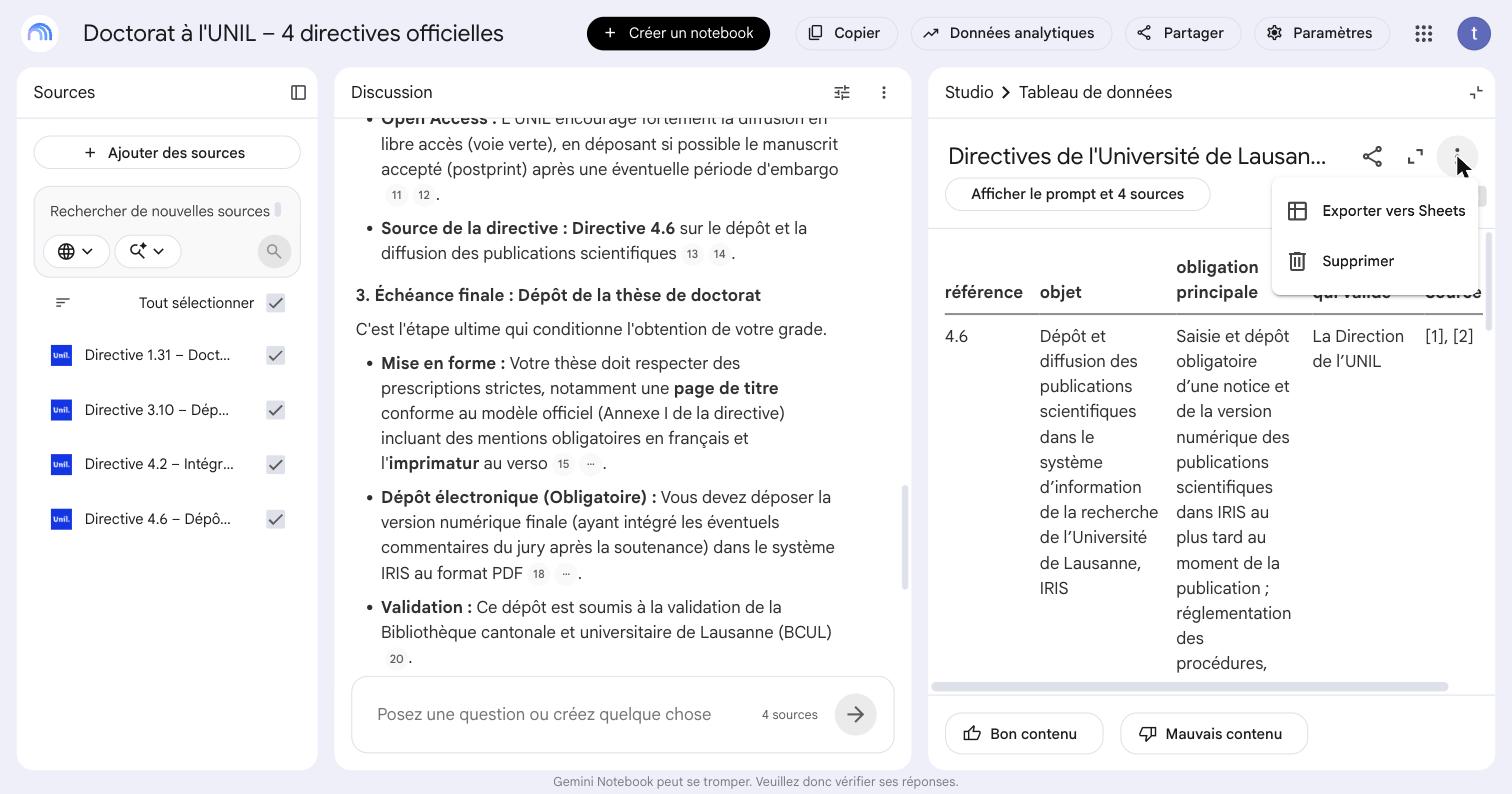Image resolution: width=1512 pixels, height=794 pixels.
Task: Share the data table
Action: [x=1372, y=156]
